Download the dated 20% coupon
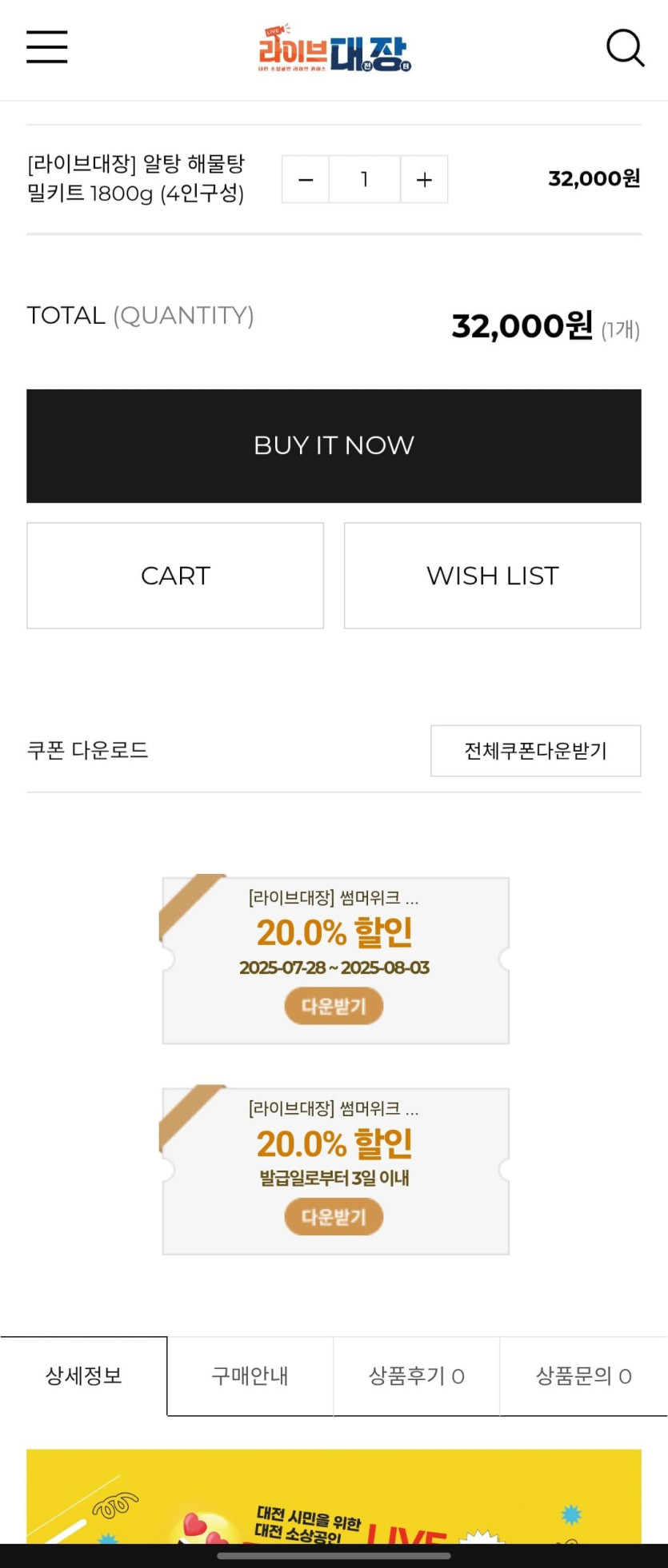 (334, 1006)
